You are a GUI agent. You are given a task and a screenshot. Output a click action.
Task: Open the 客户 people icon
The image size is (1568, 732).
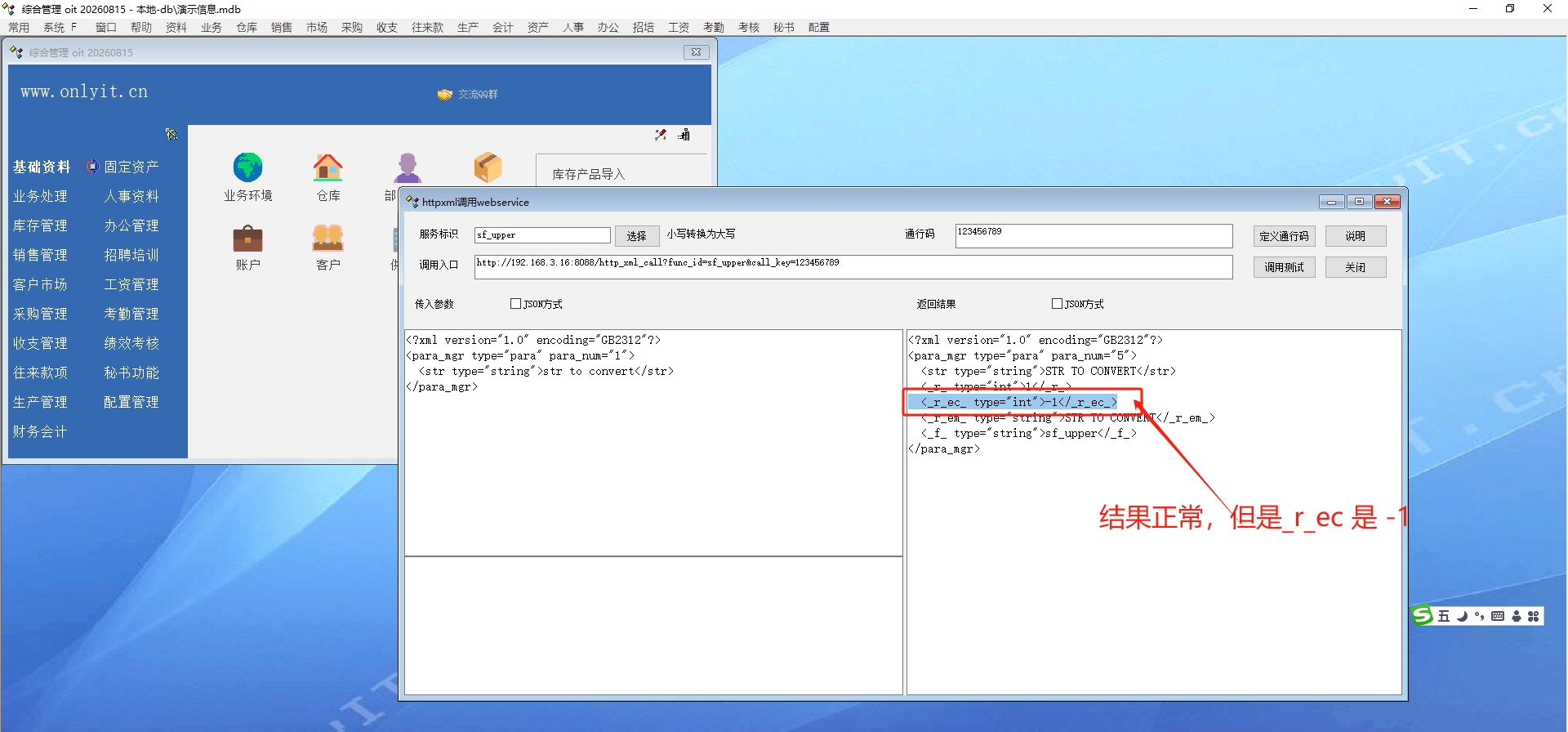coord(327,238)
